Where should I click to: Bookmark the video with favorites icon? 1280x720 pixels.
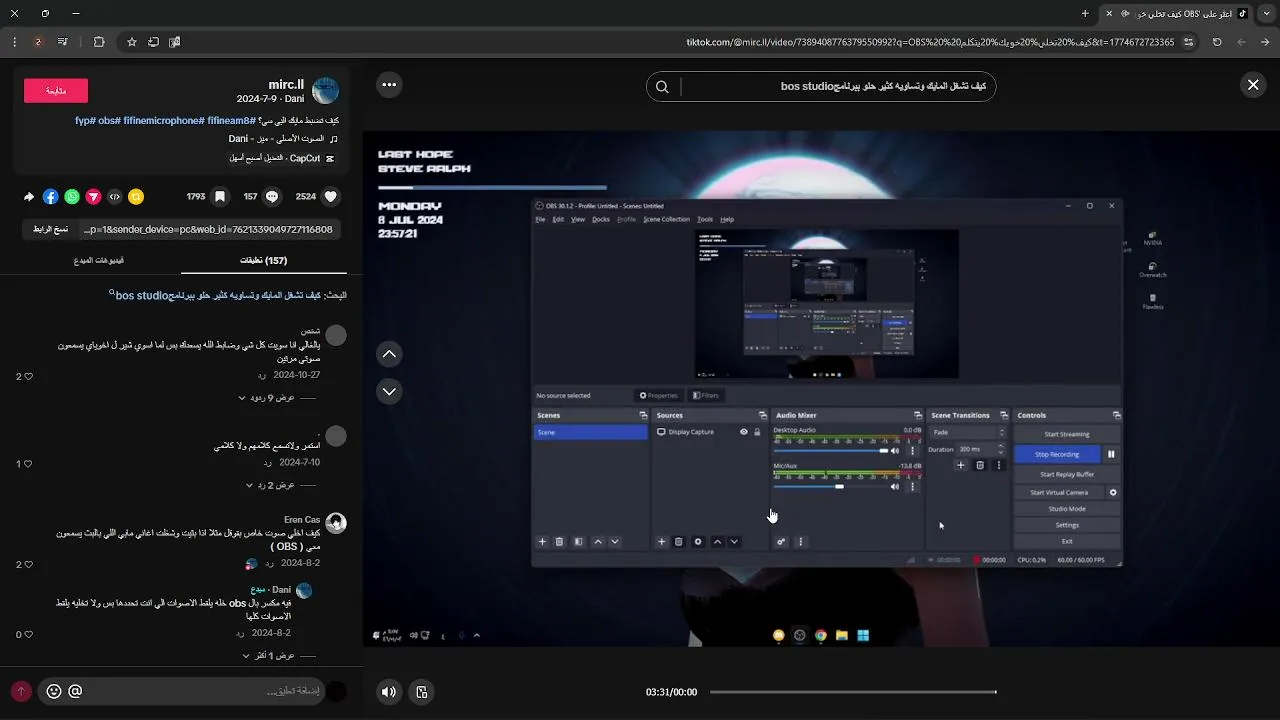tap(220, 197)
